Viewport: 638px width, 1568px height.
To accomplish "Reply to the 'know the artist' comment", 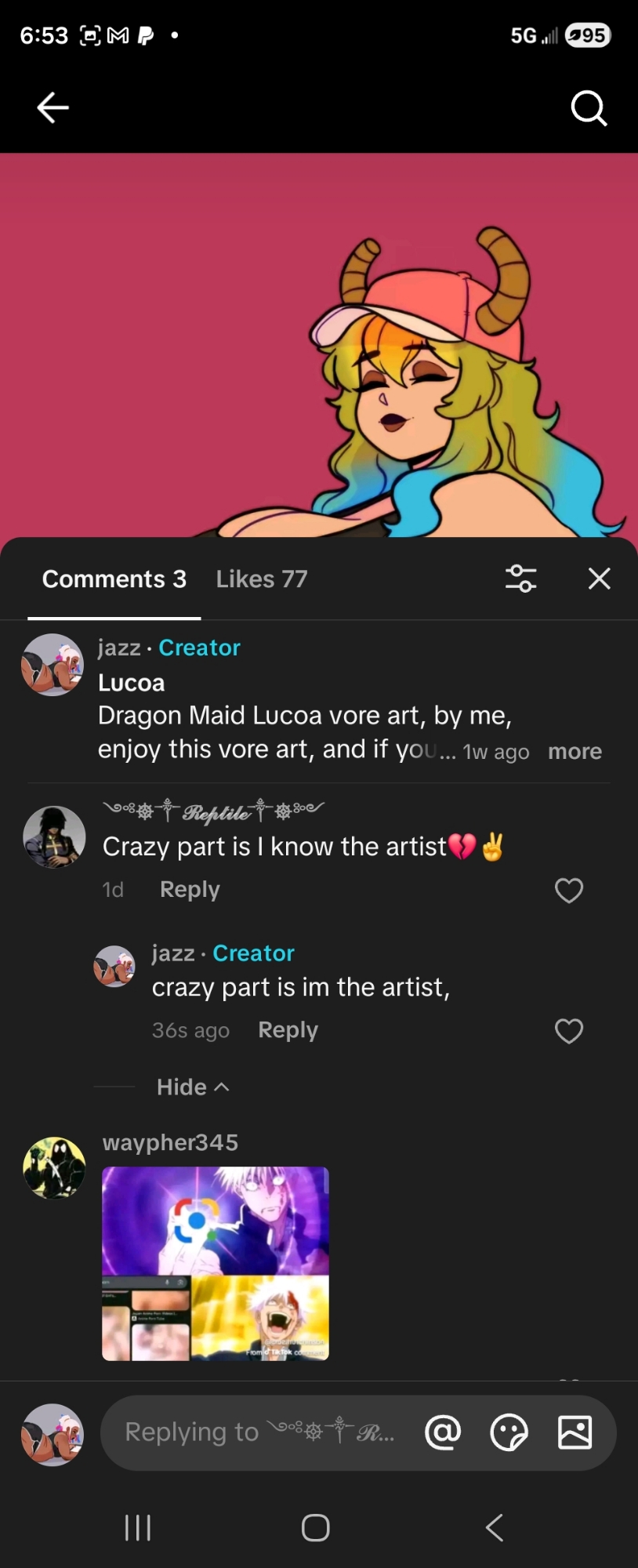I will (x=190, y=890).
